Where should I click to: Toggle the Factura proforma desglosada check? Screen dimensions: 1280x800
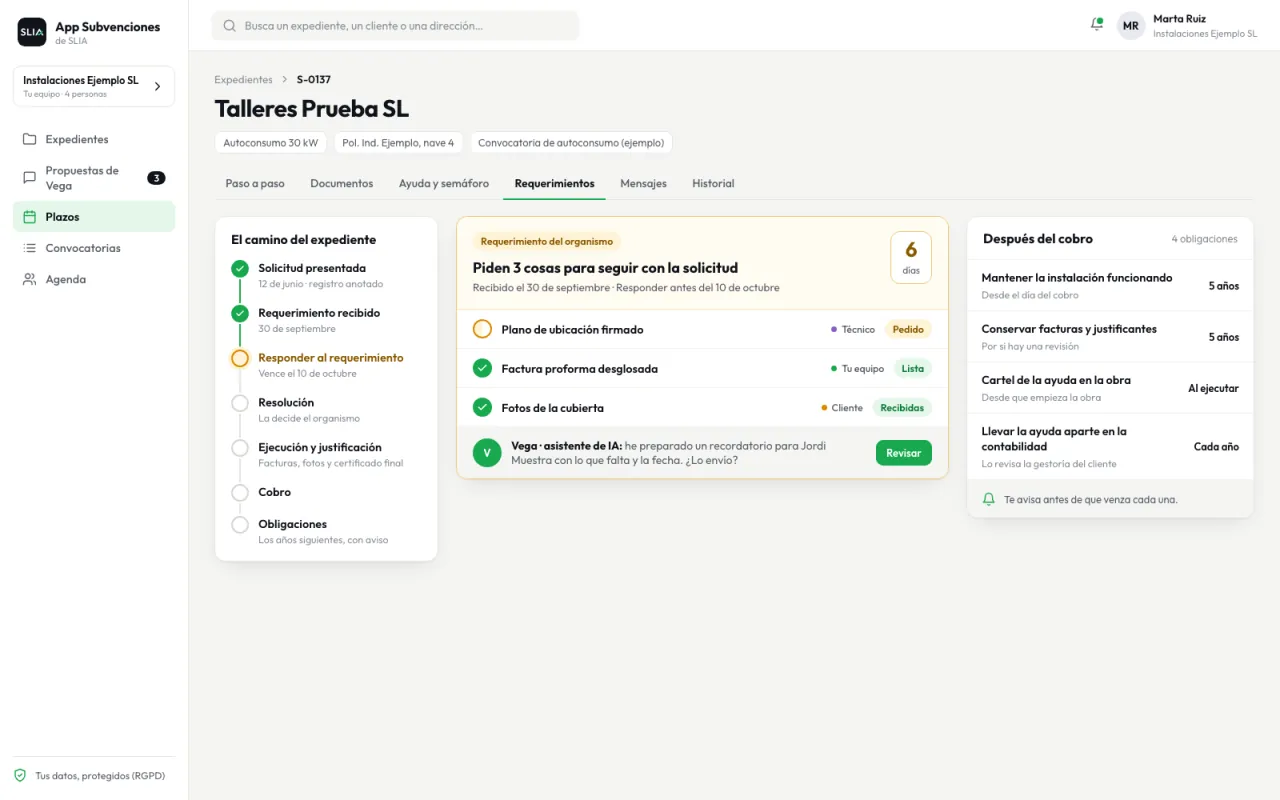coord(483,368)
